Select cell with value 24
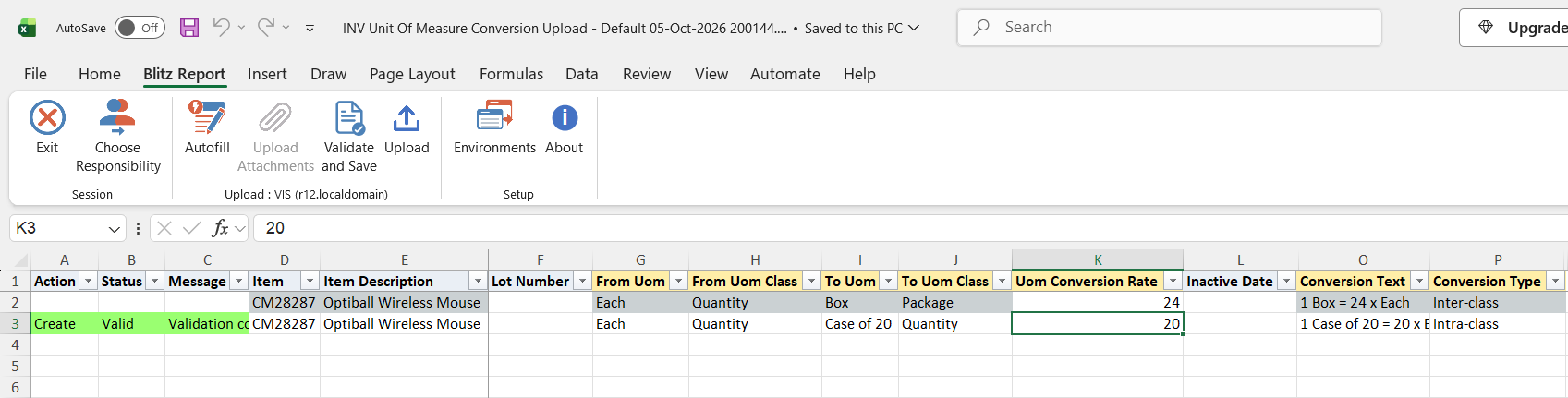1568x398 pixels. (1098, 302)
